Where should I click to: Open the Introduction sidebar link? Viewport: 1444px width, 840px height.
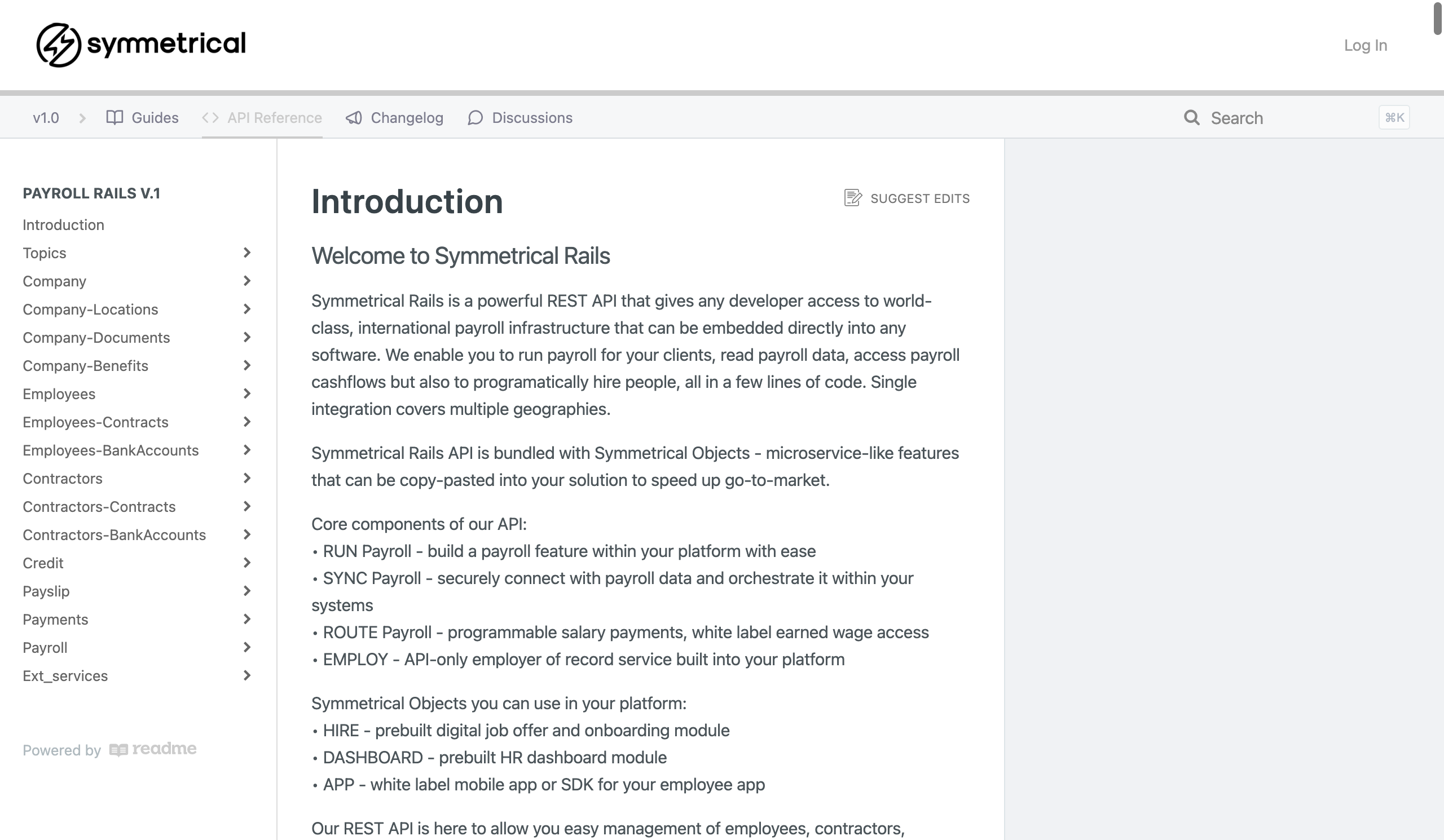pos(64,224)
